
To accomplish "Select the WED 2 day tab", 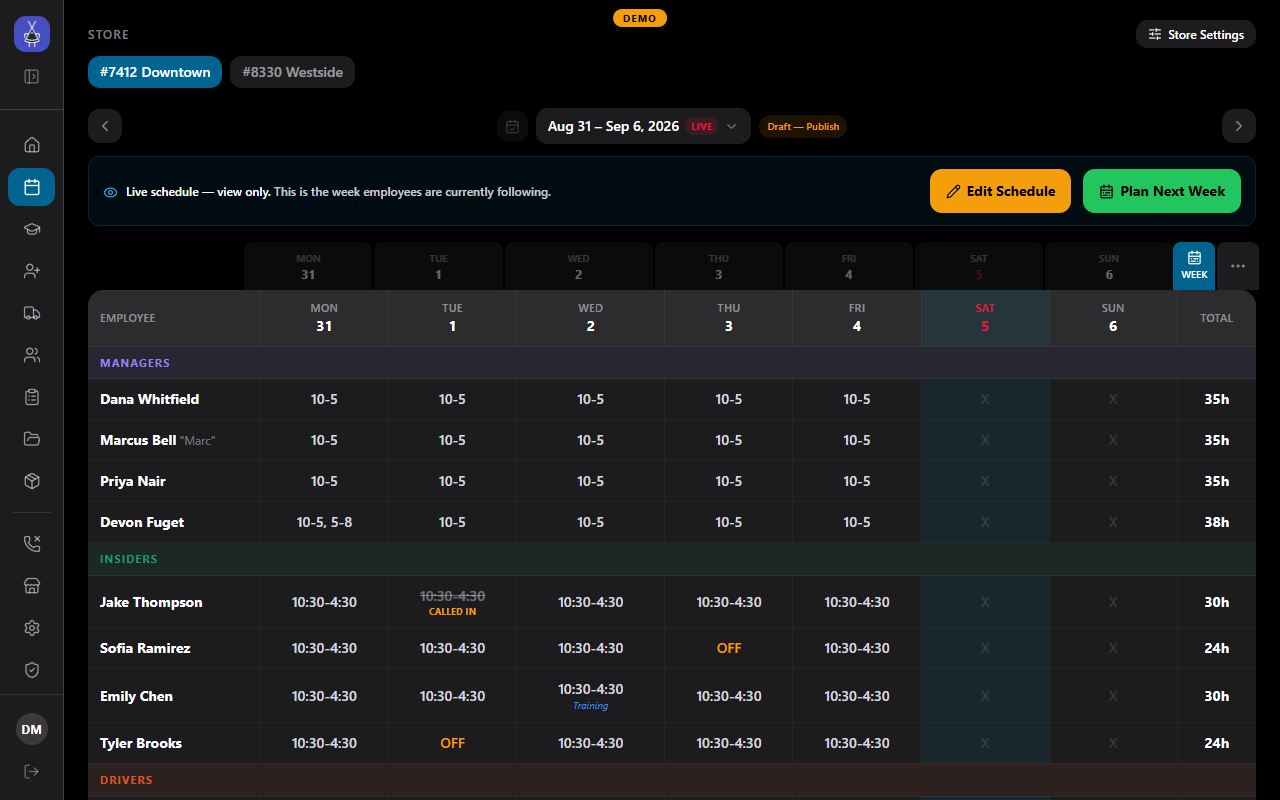I will pyautogui.click(x=579, y=266).
